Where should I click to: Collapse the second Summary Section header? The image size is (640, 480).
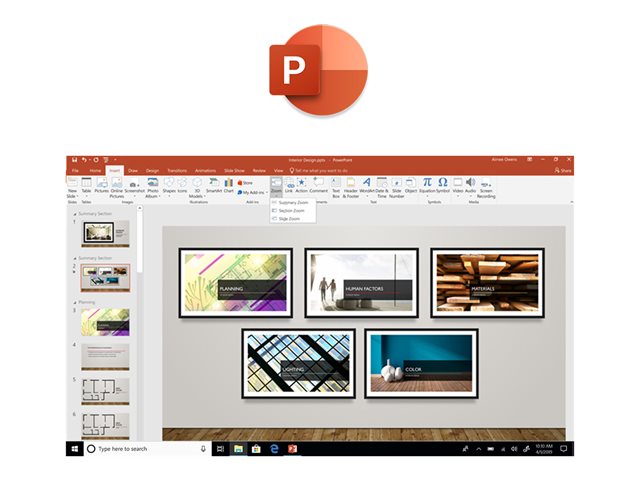pyautogui.click(x=75, y=258)
